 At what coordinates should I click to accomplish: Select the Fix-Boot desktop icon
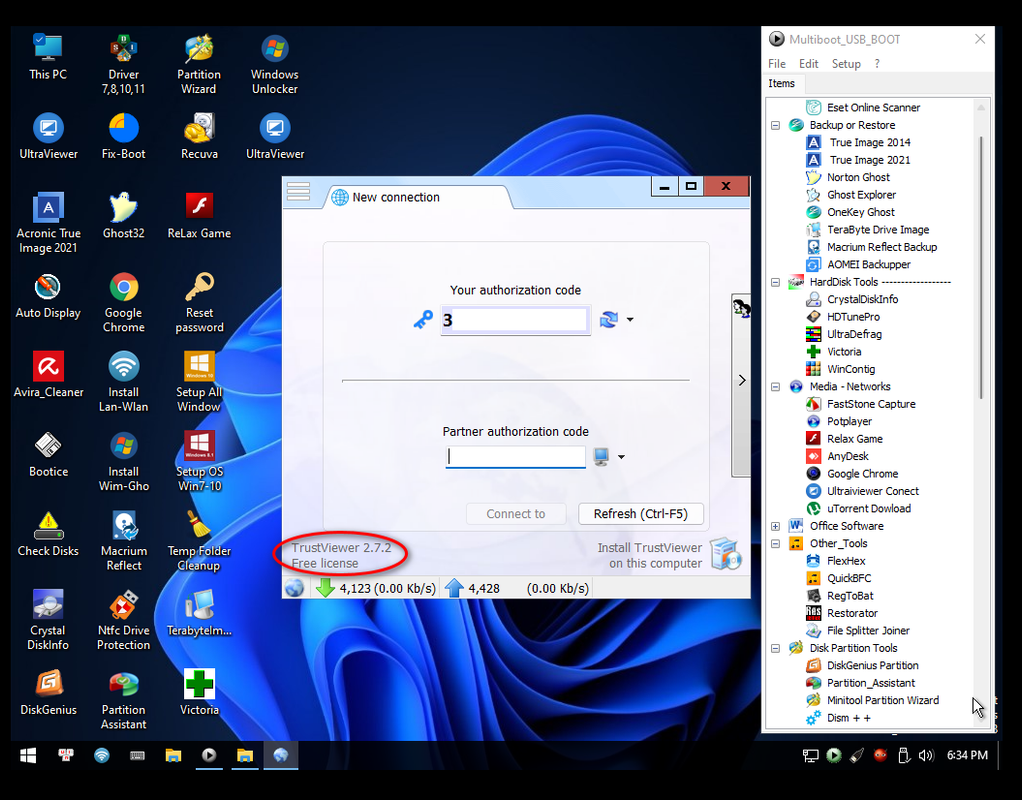pyautogui.click(x=123, y=136)
